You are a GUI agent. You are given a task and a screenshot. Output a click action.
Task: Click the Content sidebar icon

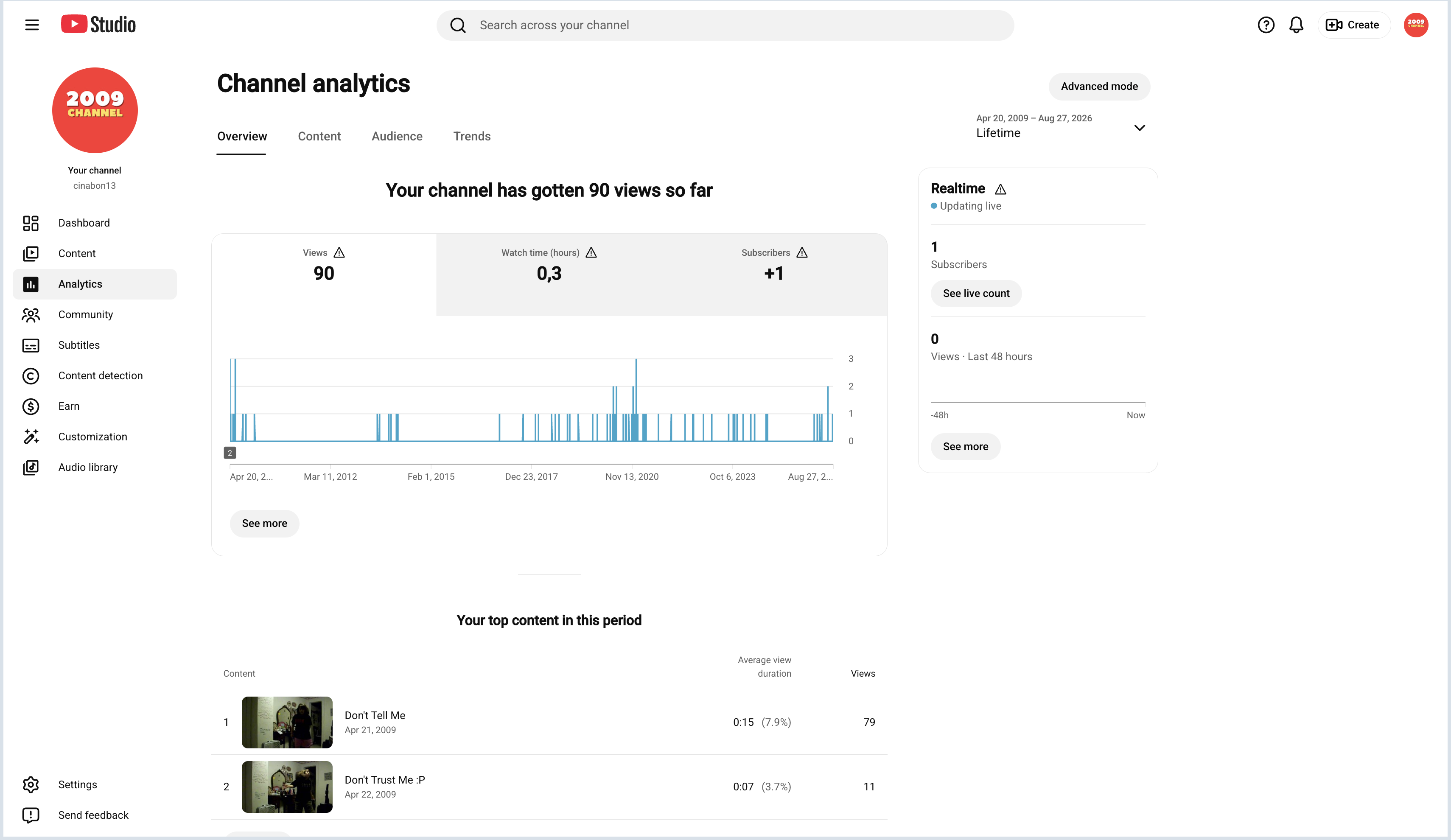pos(31,253)
